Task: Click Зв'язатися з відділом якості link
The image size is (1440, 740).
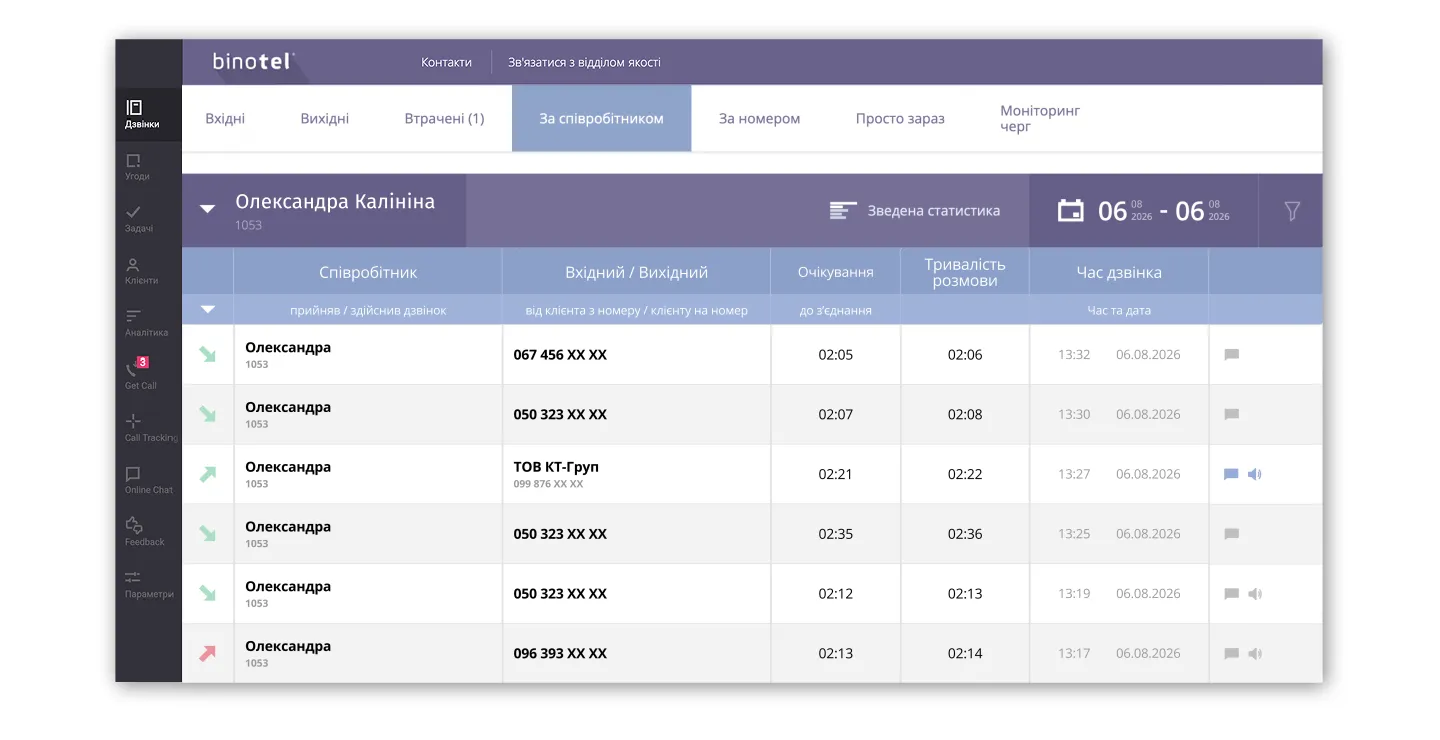Action: click(584, 62)
